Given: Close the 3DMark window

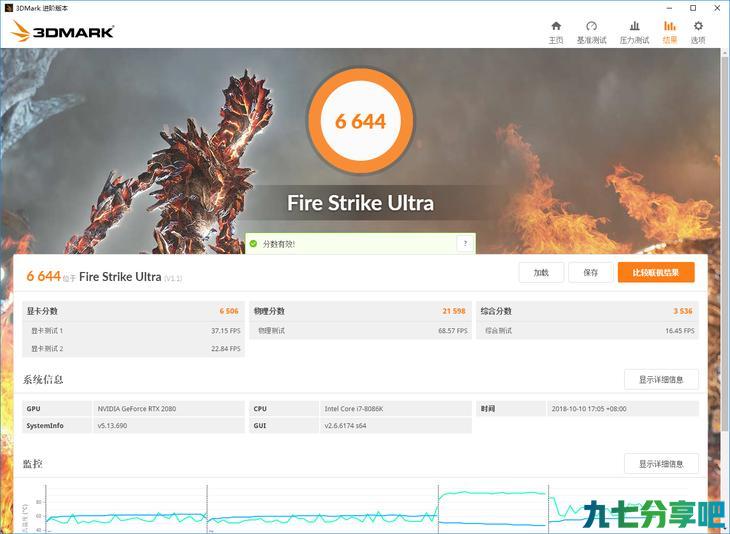Looking at the screenshot, I should 717,8.
